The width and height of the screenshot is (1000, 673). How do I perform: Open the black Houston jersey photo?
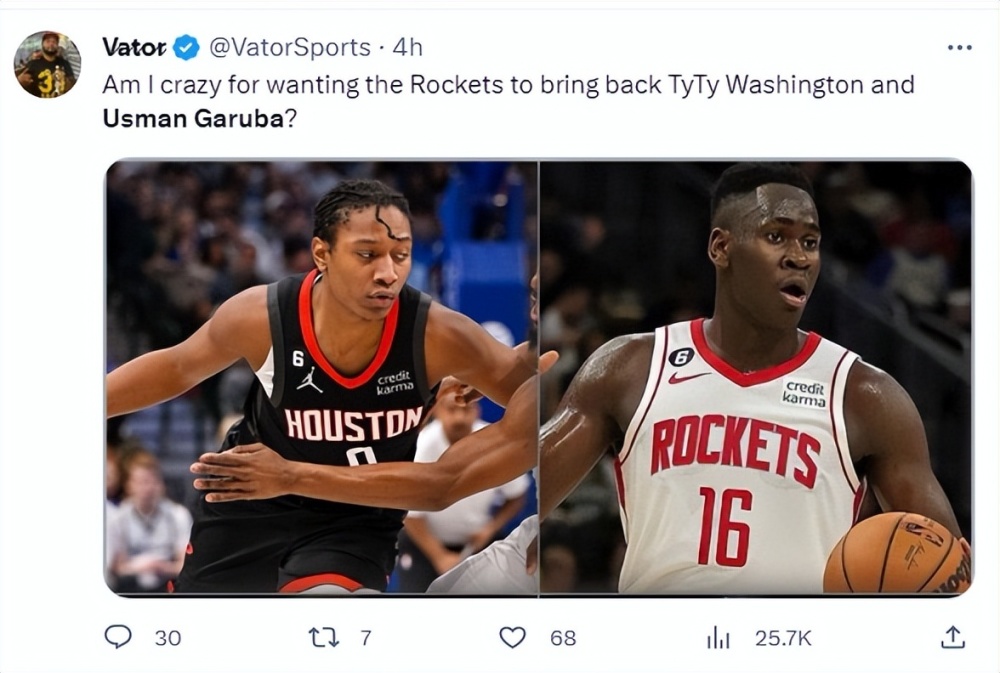[321, 378]
